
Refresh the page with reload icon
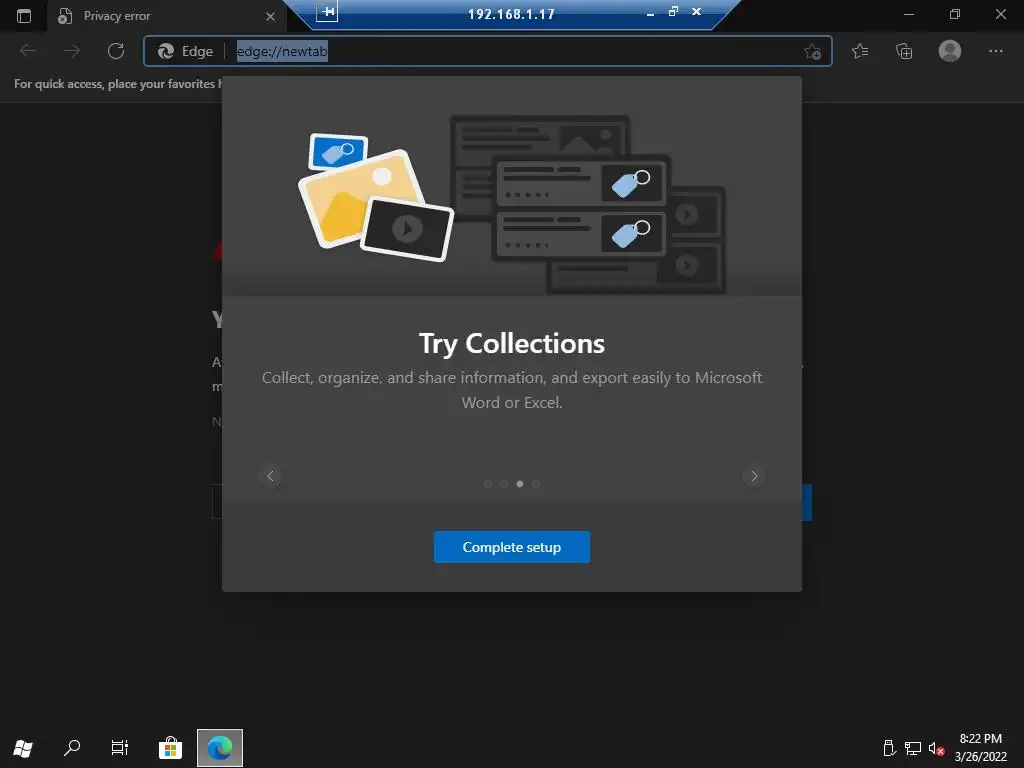pos(116,51)
